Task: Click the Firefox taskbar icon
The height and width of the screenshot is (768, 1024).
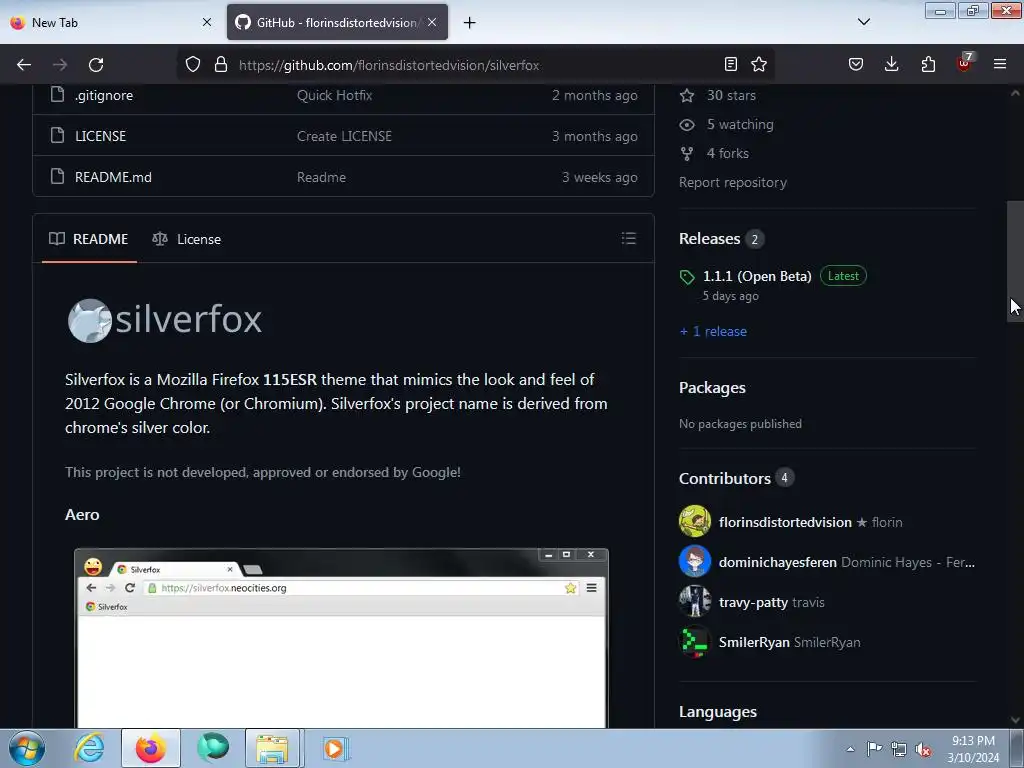Action: pos(151,748)
